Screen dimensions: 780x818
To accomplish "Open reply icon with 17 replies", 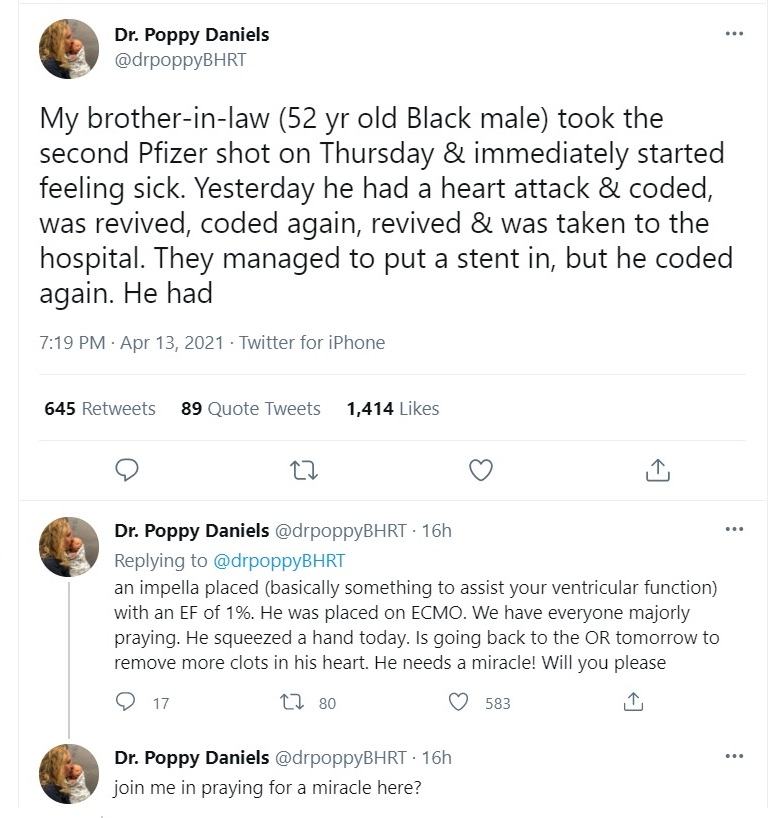I will click(127, 703).
